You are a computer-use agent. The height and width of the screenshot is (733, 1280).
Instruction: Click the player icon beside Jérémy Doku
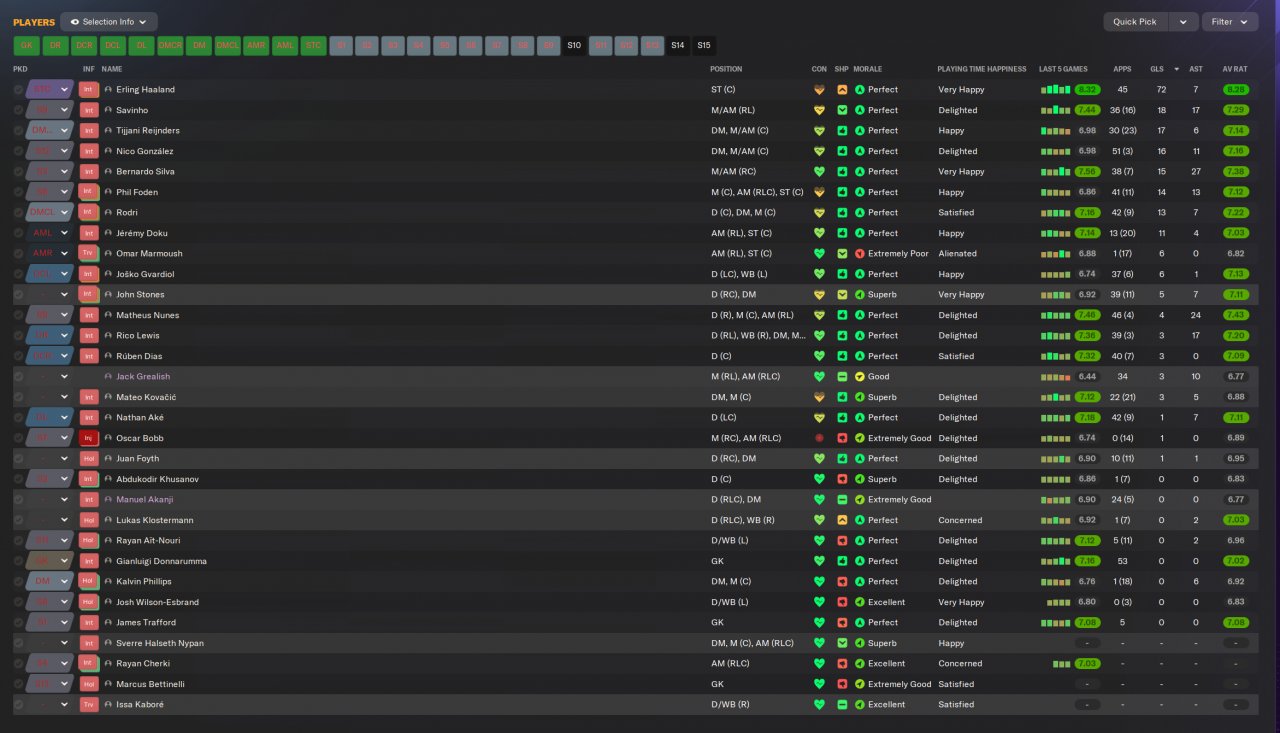click(108, 233)
